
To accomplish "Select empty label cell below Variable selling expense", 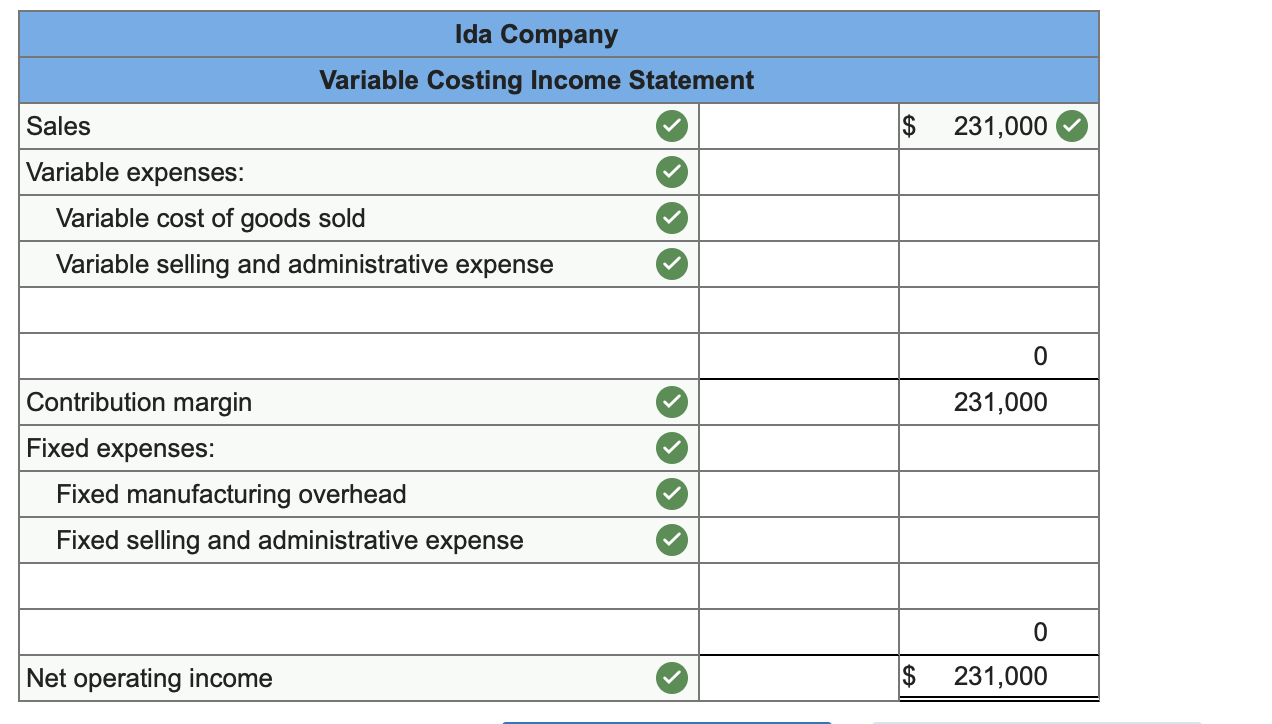I will pyautogui.click(x=359, y=311).
